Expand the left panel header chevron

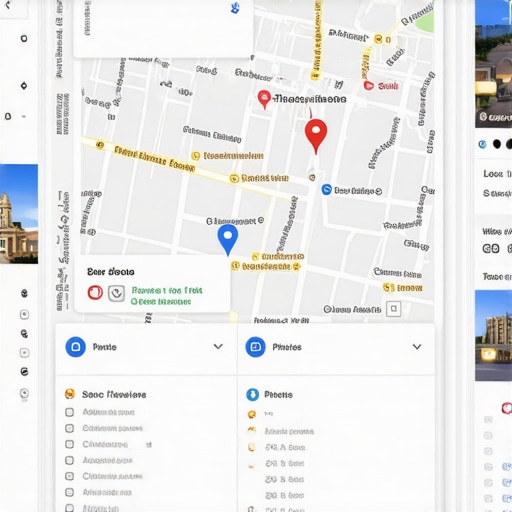click(x=218, y=347)
